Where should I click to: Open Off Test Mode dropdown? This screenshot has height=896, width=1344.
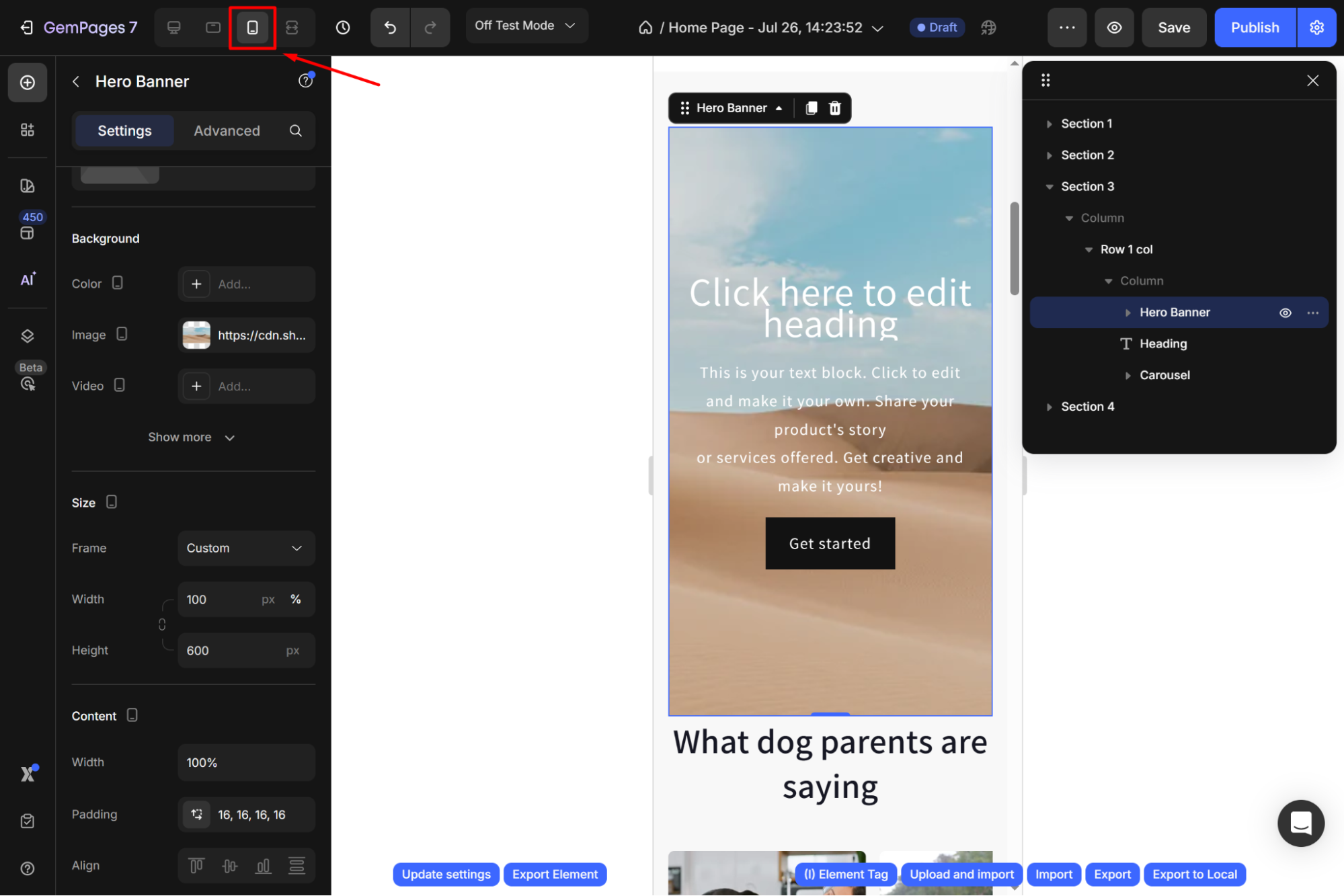pos(526,26)
